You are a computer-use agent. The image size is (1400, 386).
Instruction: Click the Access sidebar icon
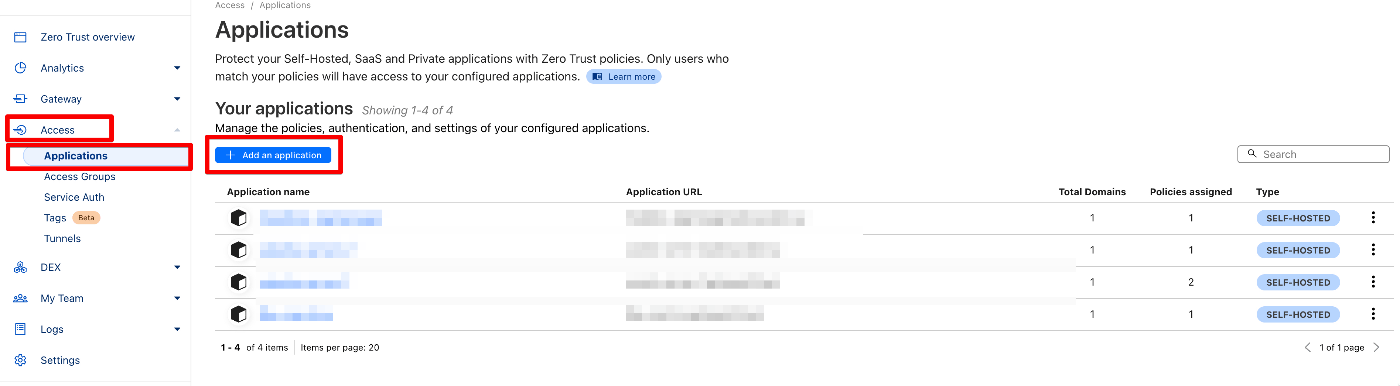(20, 130)
